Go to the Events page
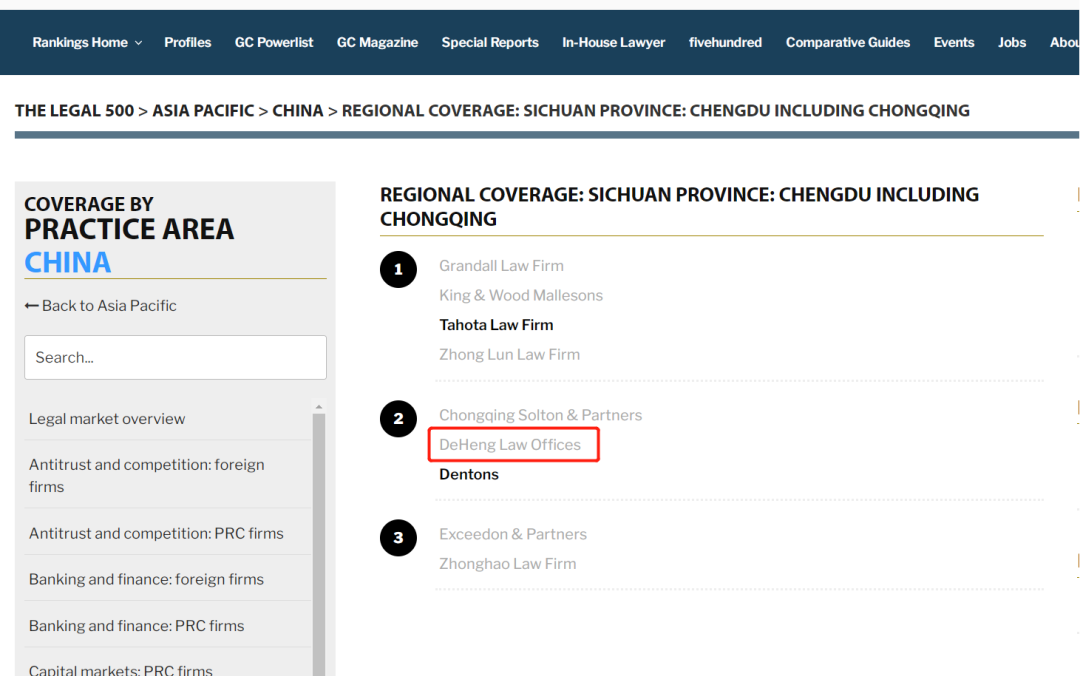 point(954,43)
